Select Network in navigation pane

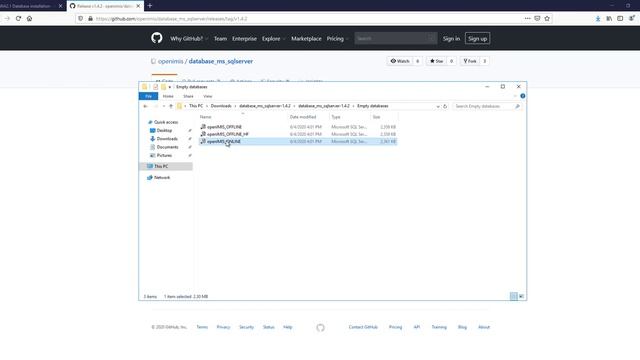click(162, 178)
